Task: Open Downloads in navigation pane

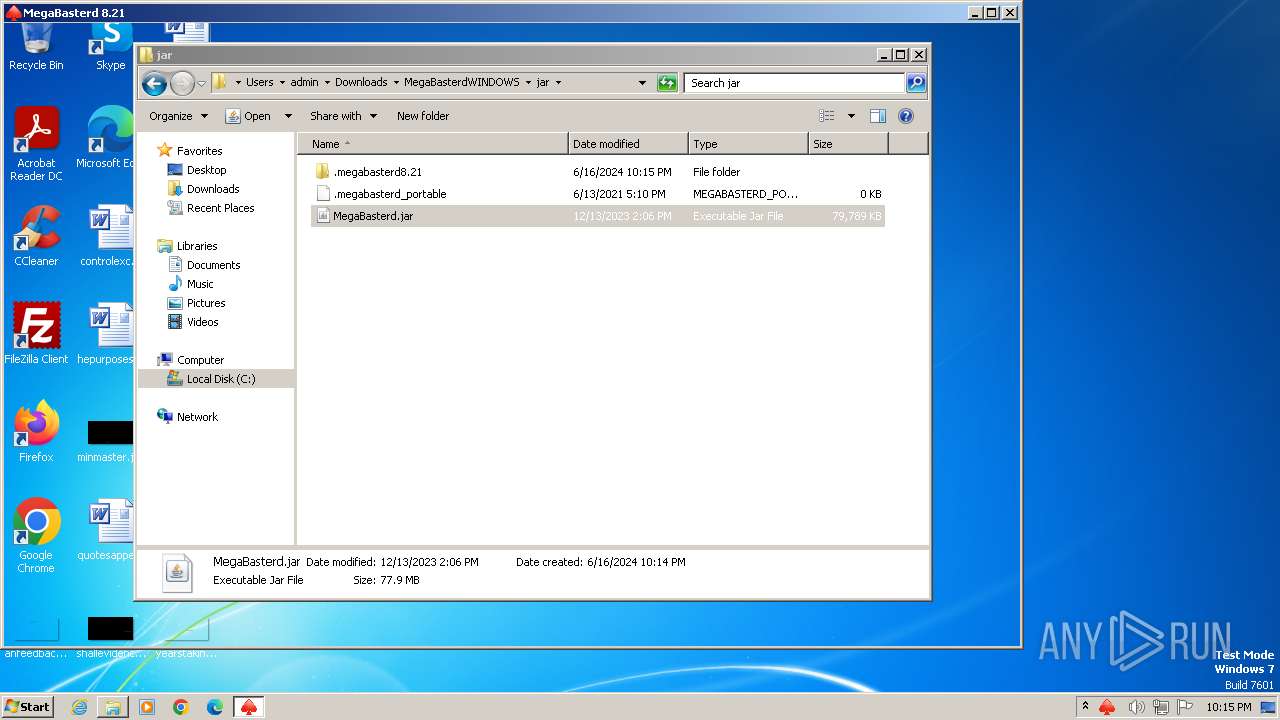Action: pyautogui.click(x=212, y=189)
